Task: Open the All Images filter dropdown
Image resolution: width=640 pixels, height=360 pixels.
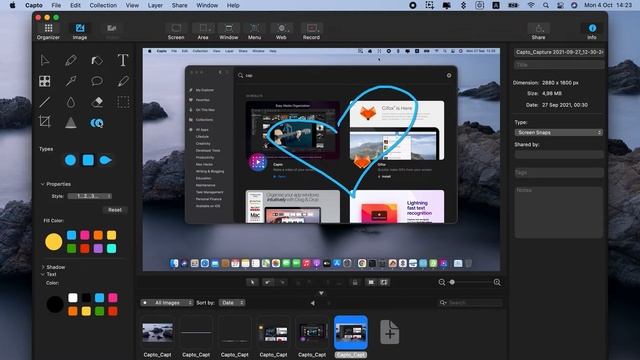Action: (167, 303)
